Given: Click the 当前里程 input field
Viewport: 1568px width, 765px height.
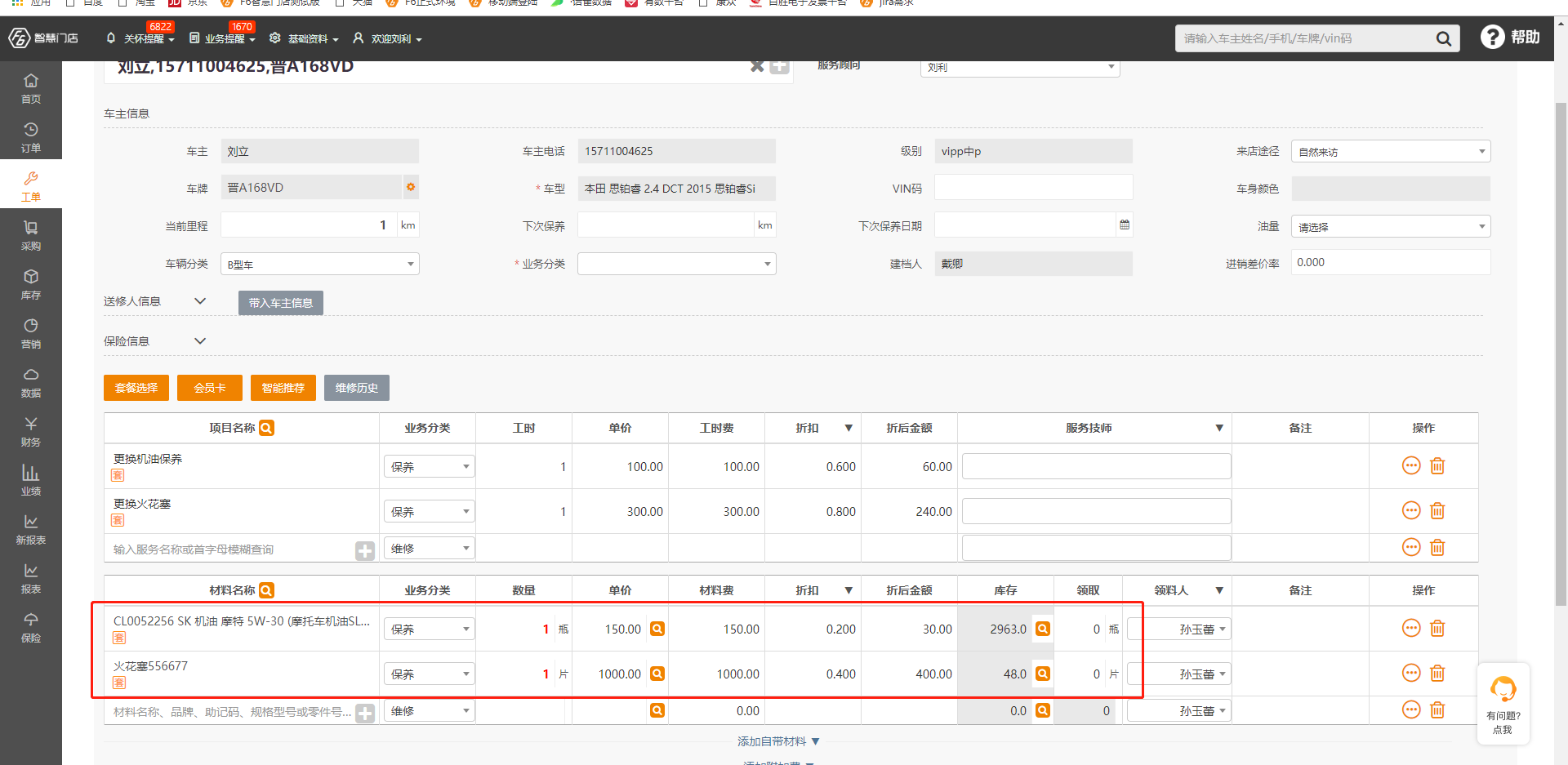Looking at the screenshot, I should (x=309, y=225).
